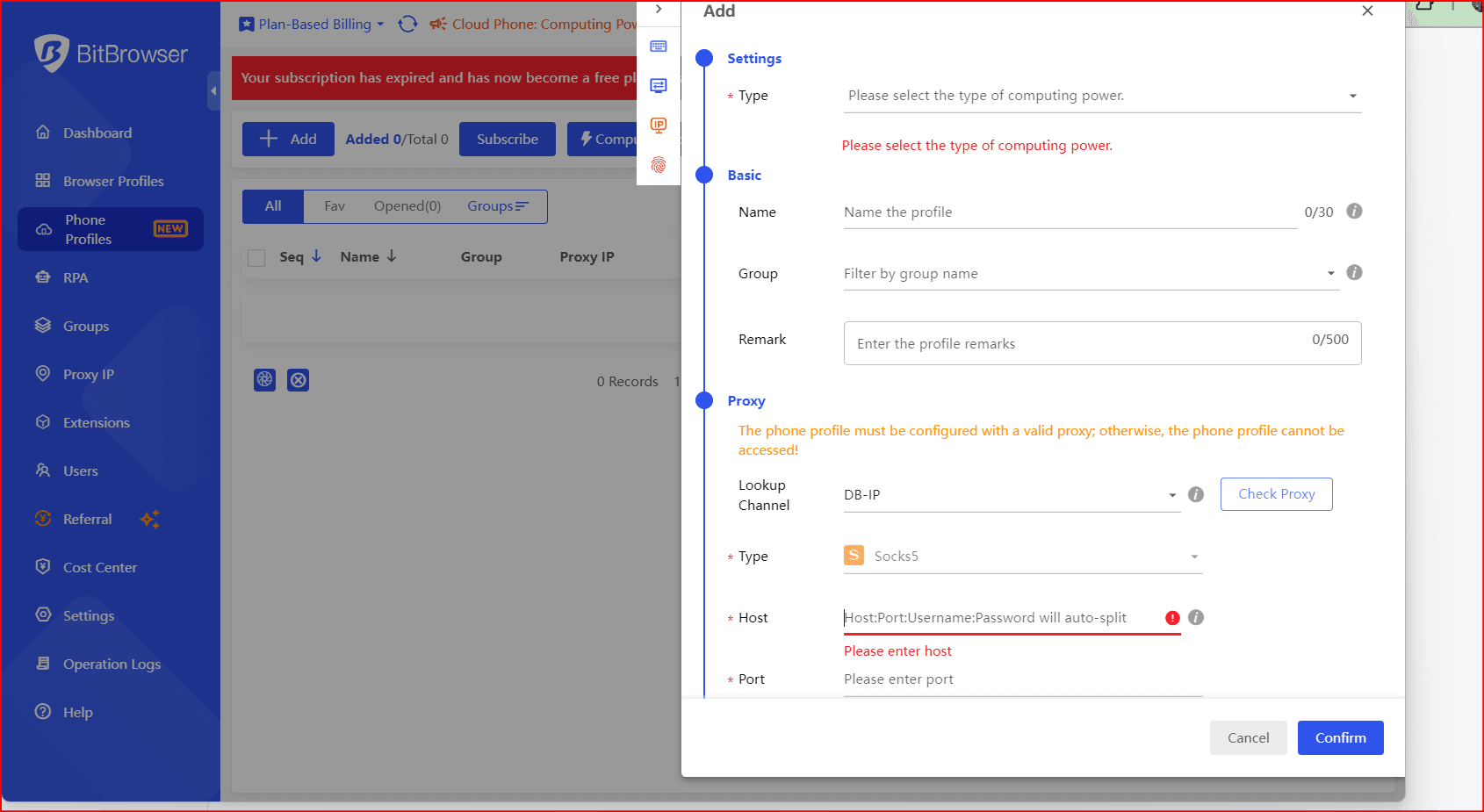Click the refresh icon in top bar

(407, 25)
